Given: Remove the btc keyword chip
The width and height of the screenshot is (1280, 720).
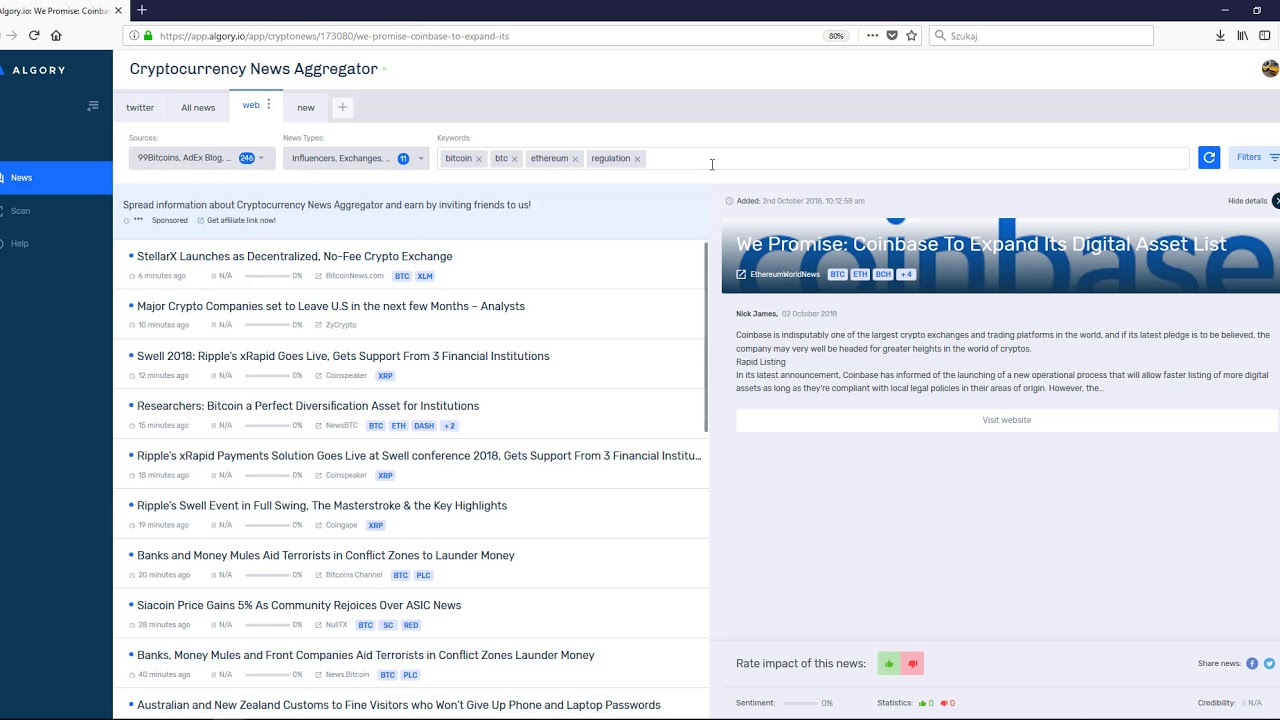Looking at the screenshot, I should [x=515, y=159].
